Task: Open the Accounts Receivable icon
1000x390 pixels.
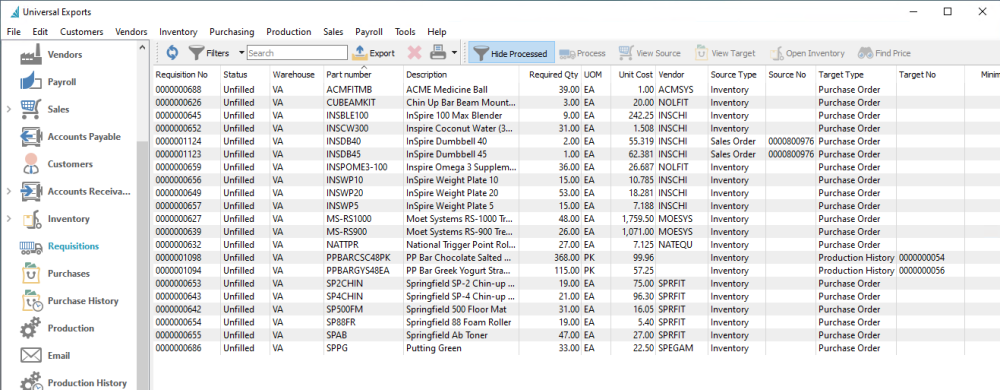Action: (31, 191)
